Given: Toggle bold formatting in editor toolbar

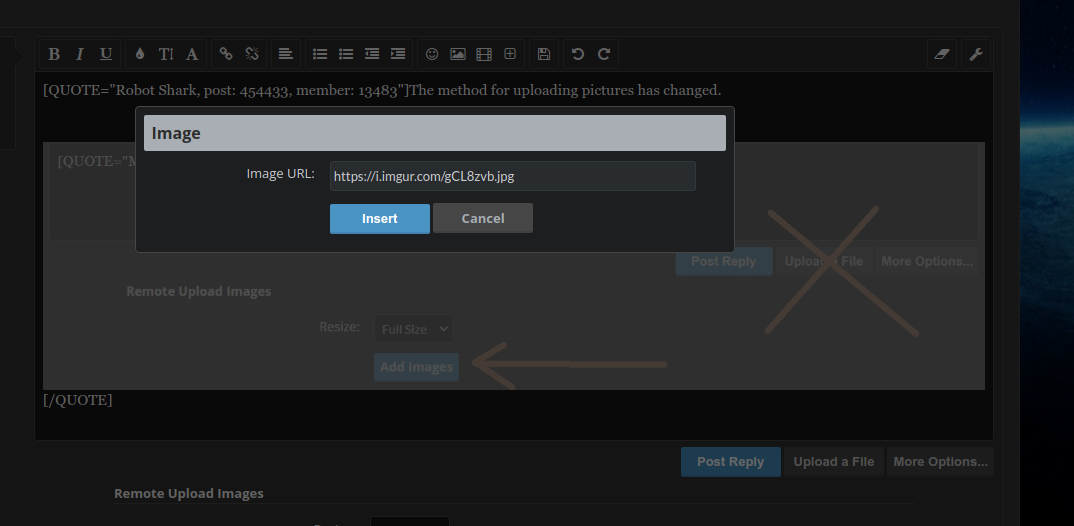Looking at the screenshot, I should point(54,54).
